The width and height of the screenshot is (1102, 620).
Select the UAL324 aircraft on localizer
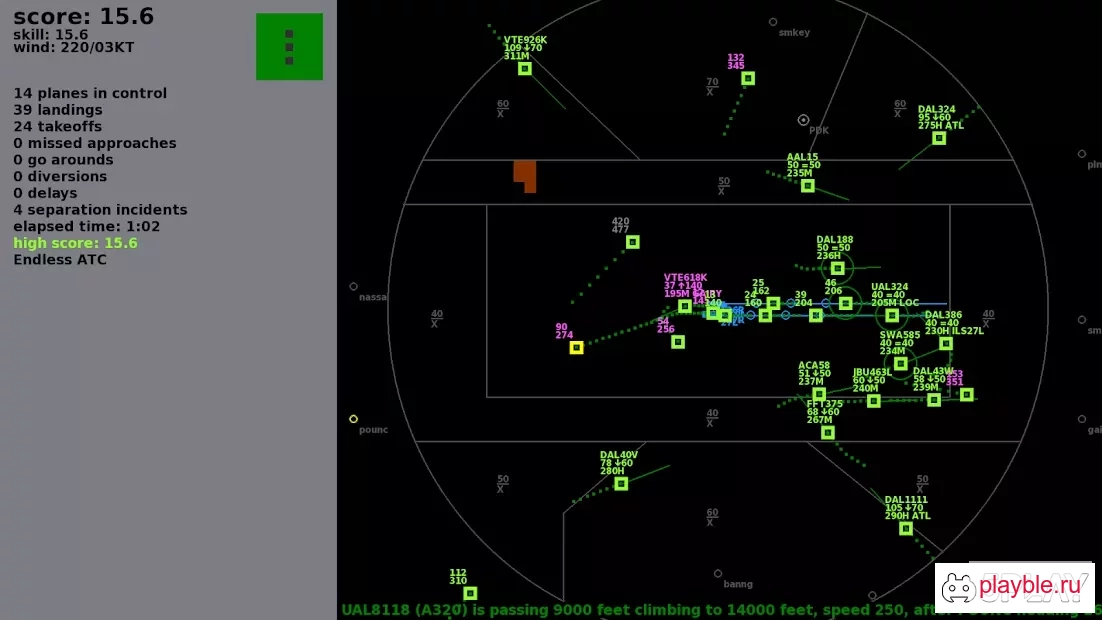pos(892,316)
